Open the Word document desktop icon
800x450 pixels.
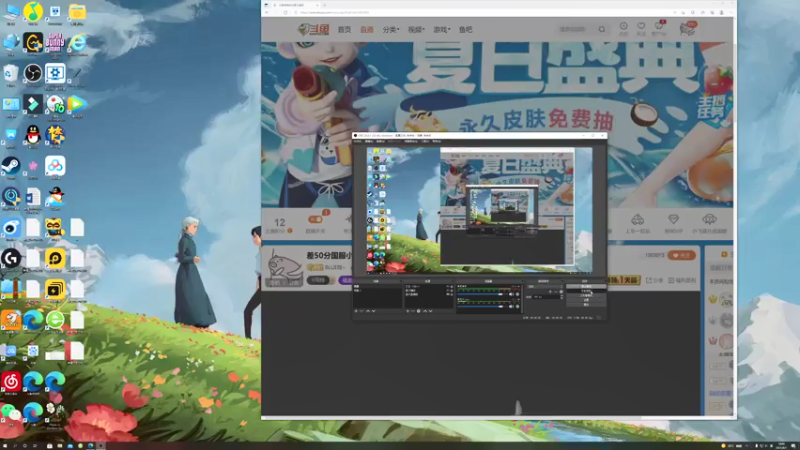pyautogui.click(x=33, y=197)
